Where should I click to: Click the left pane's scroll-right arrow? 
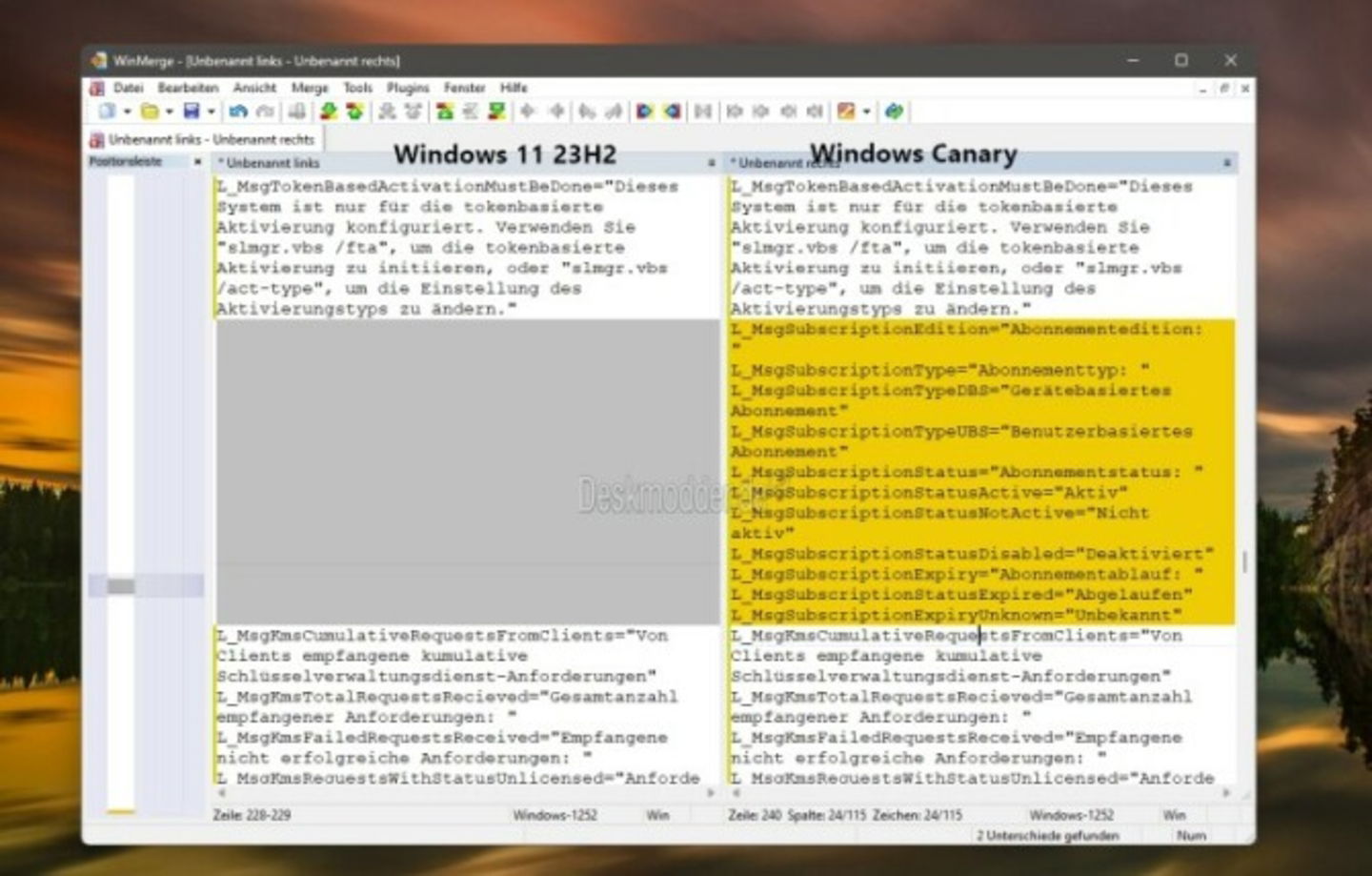click(711, 793)
